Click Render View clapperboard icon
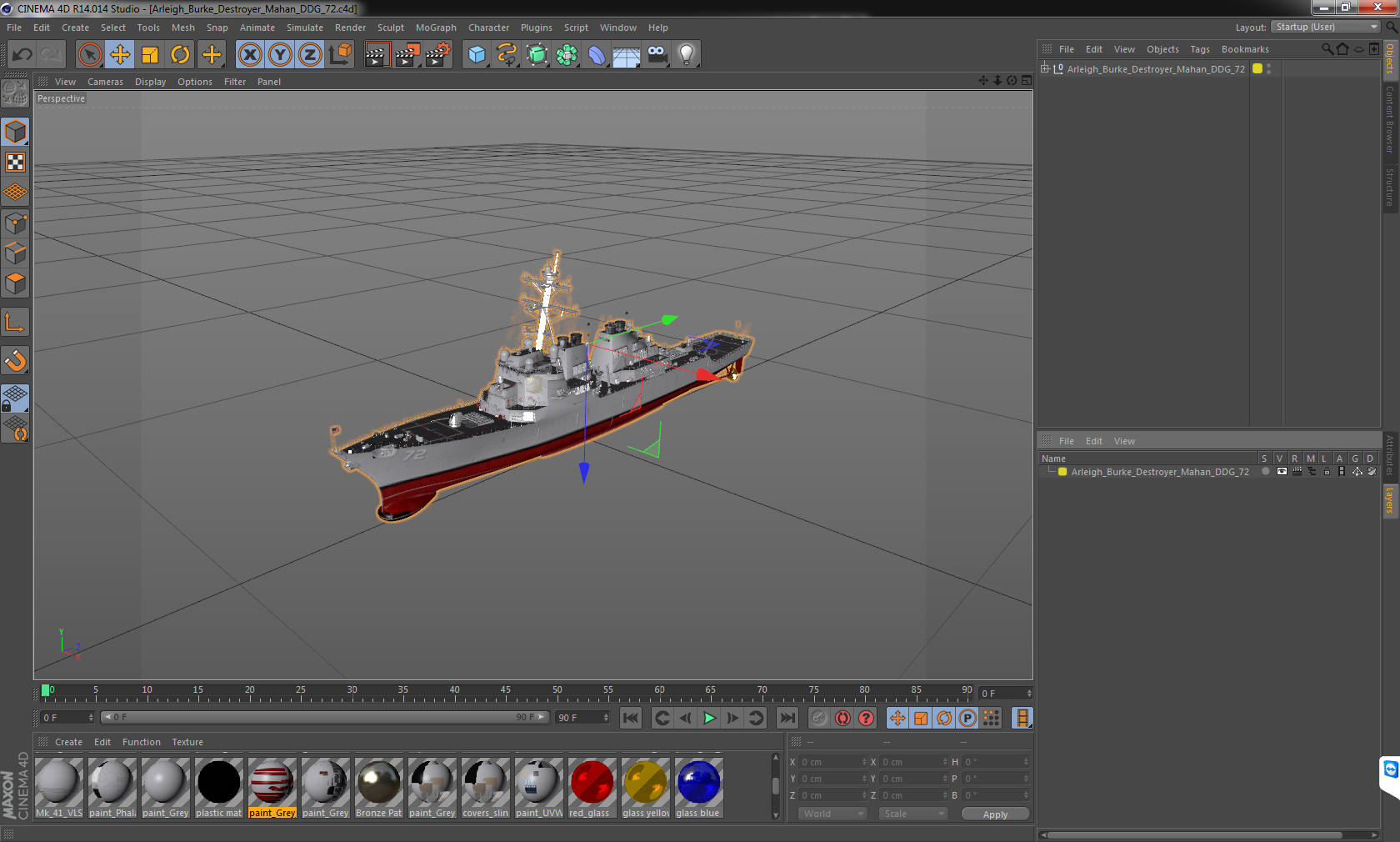 pos(377,55)
